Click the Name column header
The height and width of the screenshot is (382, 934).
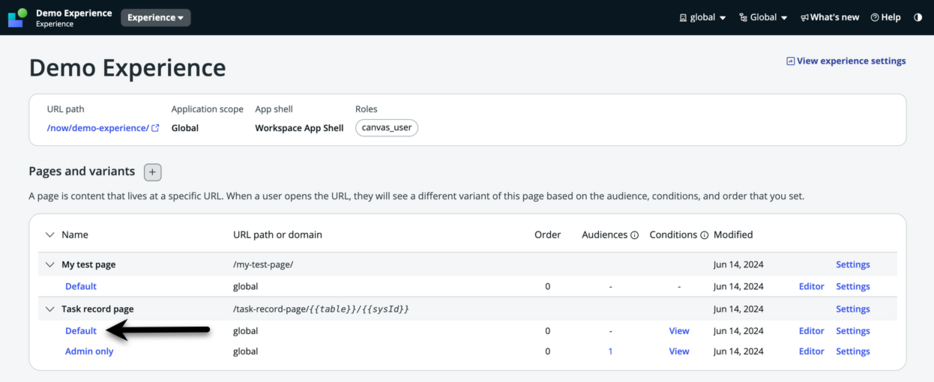coord(75,235)
